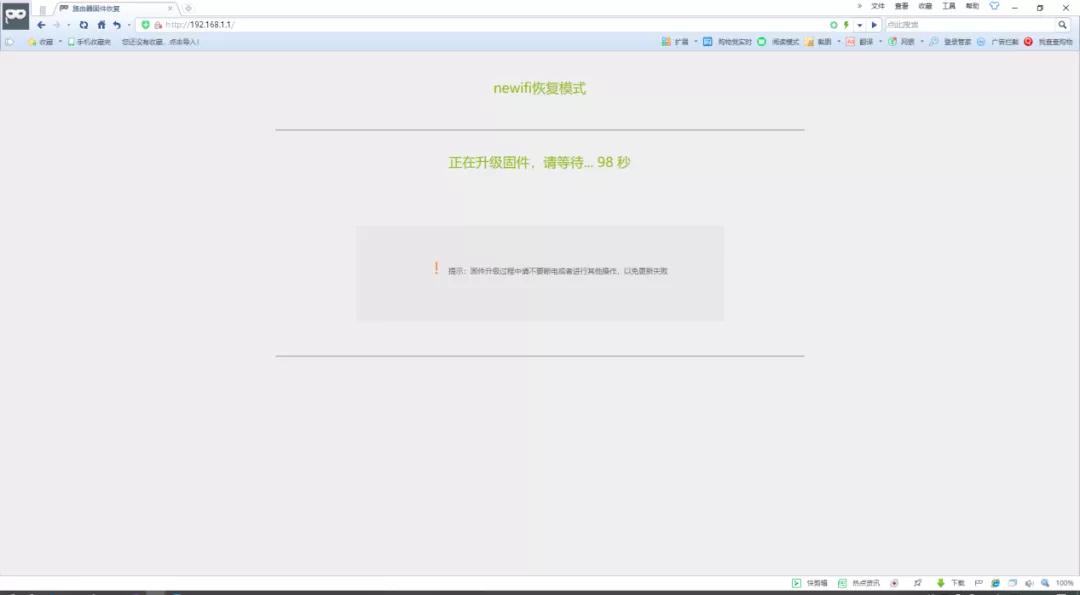Viewport: 1080px width, 595px height.
Task: Click the reading mode green circle icon
Action: coord(761,42)
